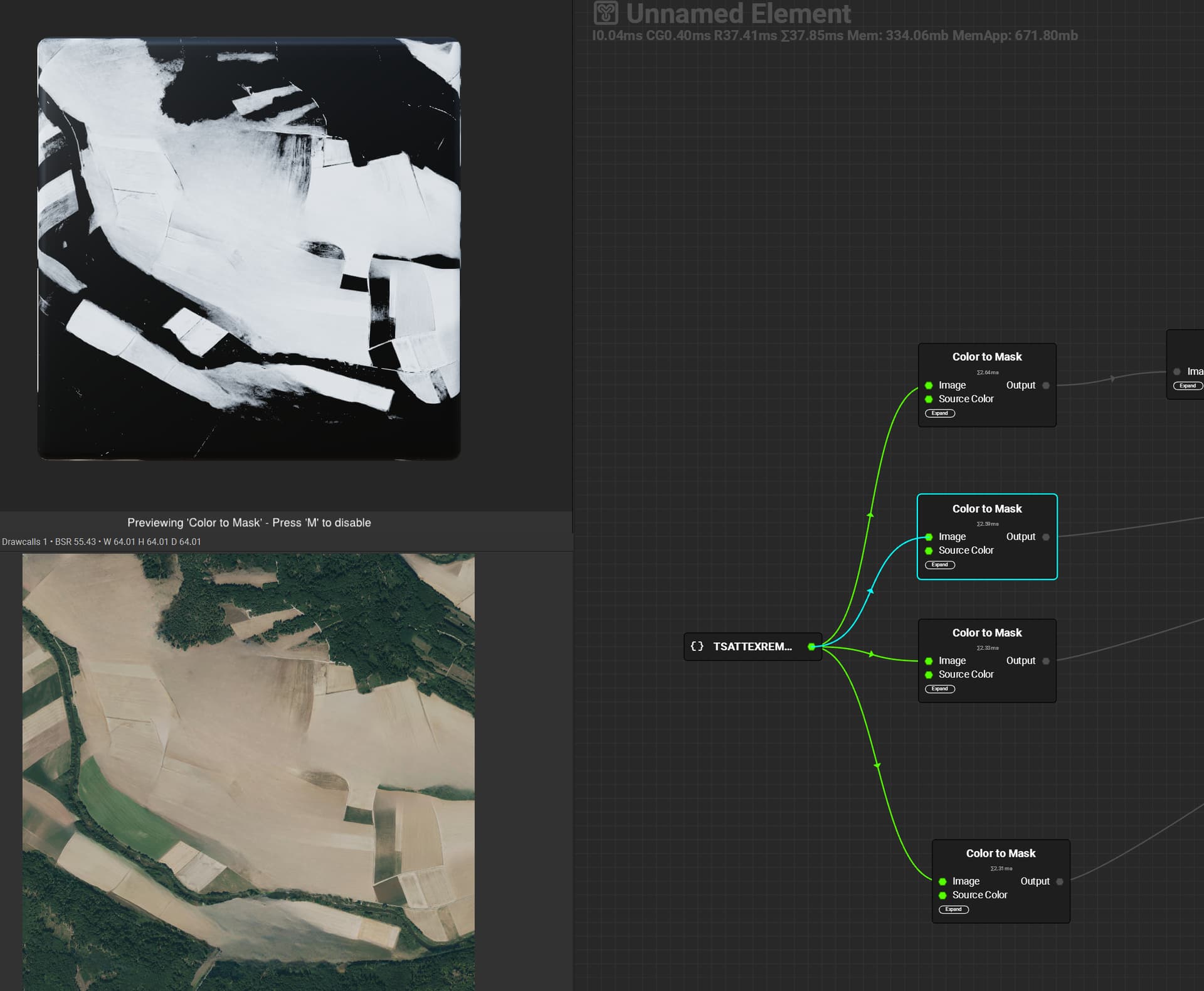The height and width of the screenshot is (991, 1204).
Task: Click the logo icon beside Unnamed Element title
Action: tap(606, 13)
